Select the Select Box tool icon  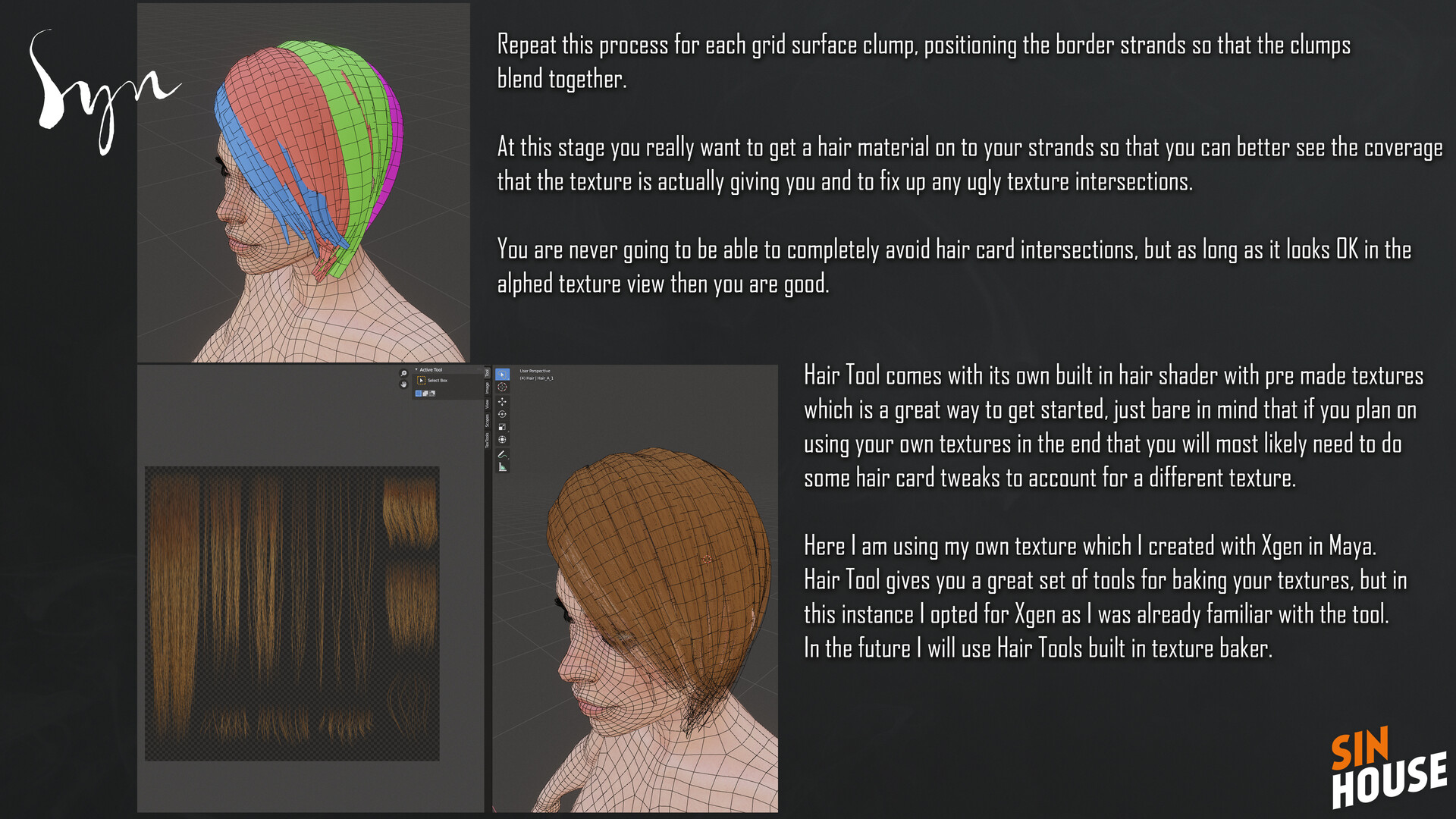422,381
